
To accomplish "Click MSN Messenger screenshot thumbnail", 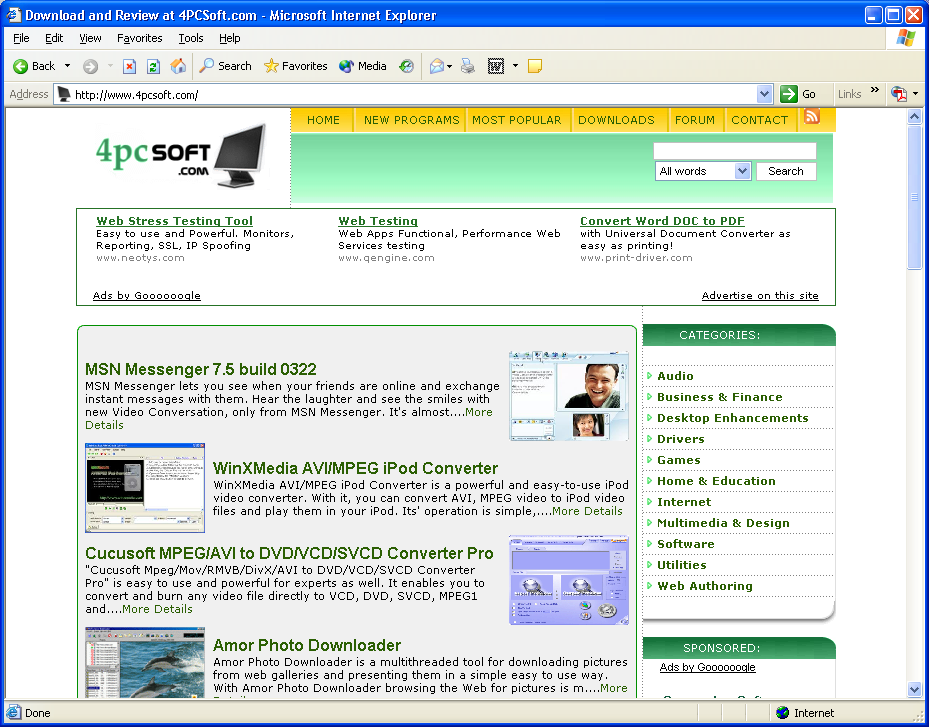I will (569, 396).
